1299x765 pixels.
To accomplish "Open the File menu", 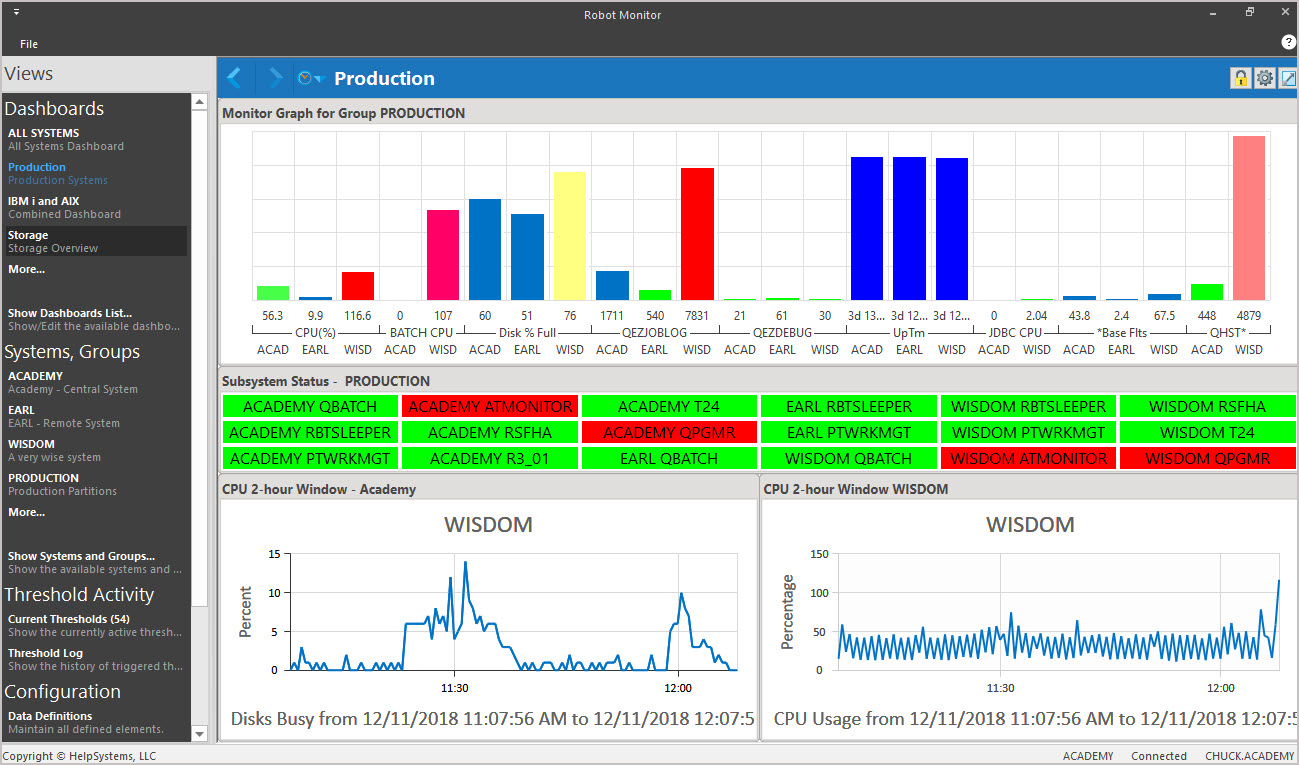I will (29, 44).
